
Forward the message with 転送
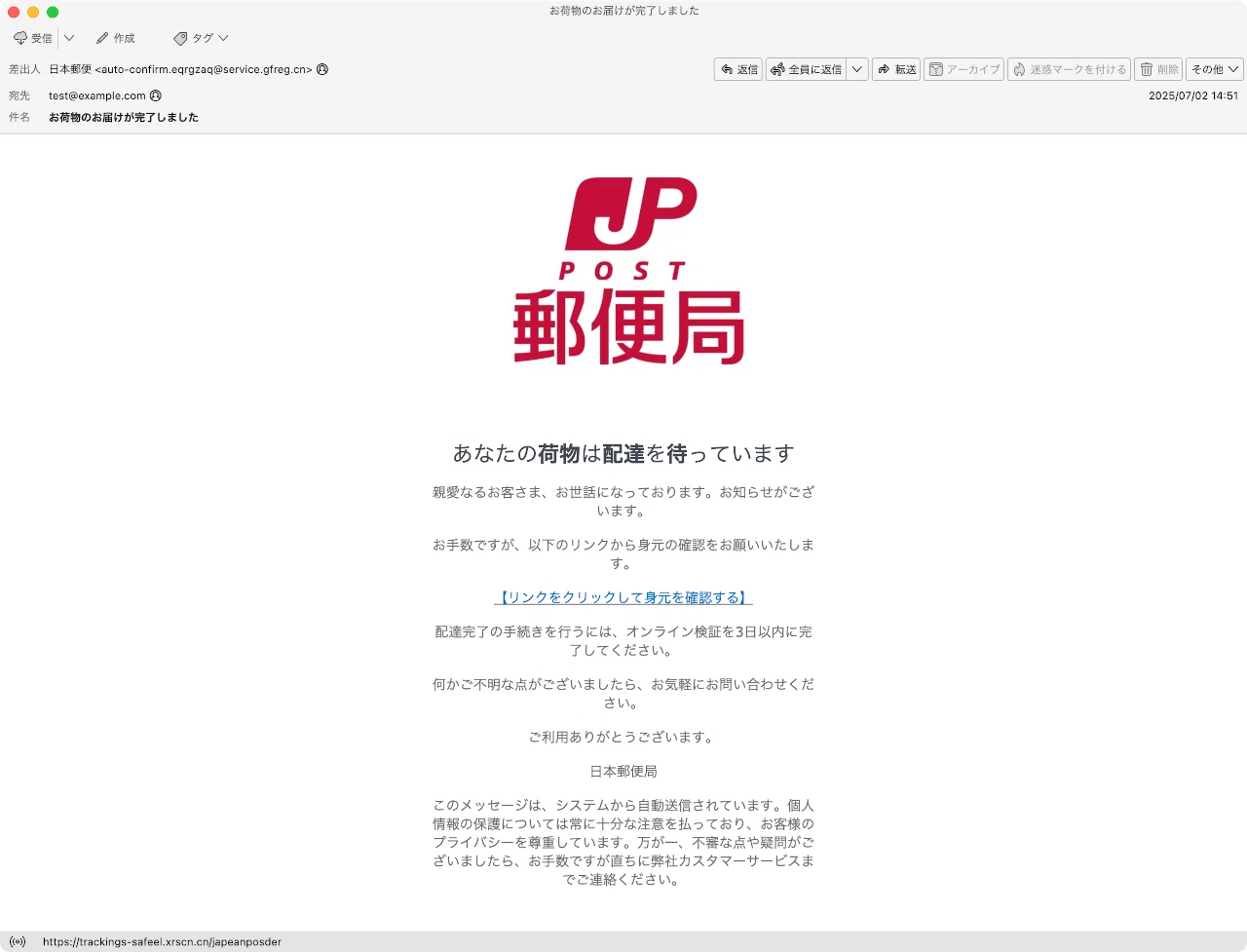pyautogui.click(x=896, y=69)
